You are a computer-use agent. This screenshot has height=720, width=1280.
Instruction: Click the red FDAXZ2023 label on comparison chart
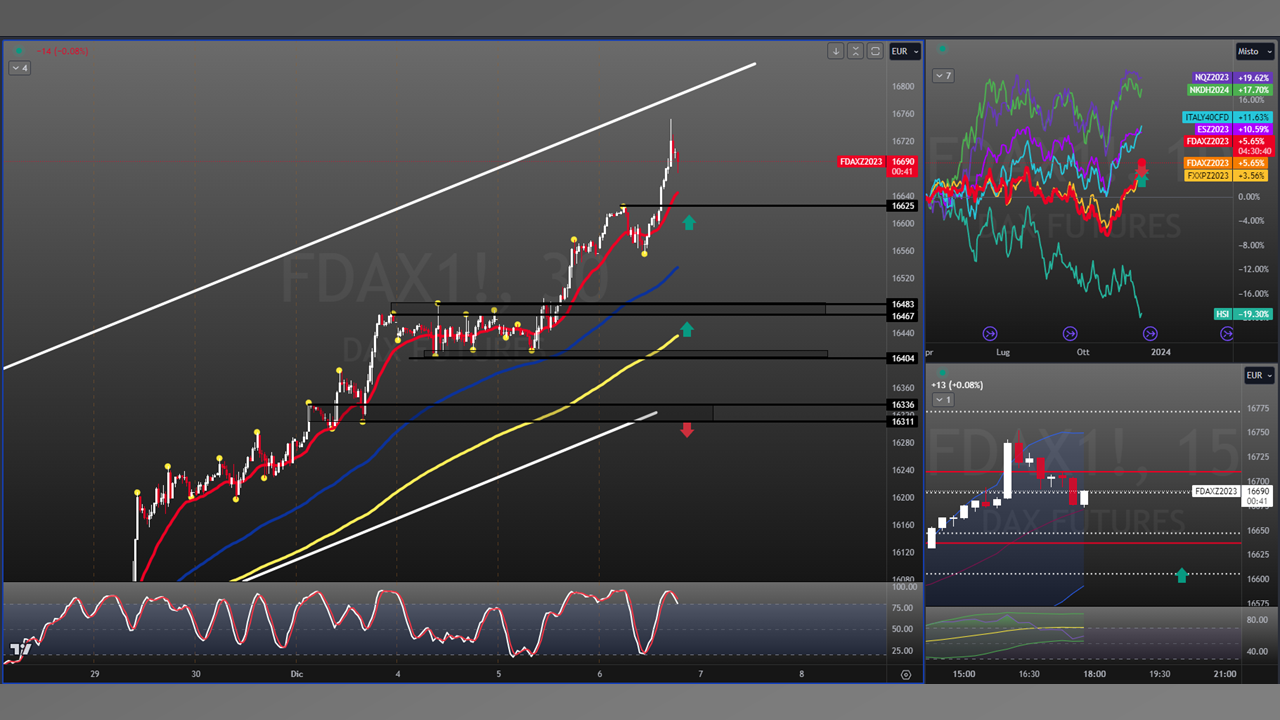(1208, 141)
